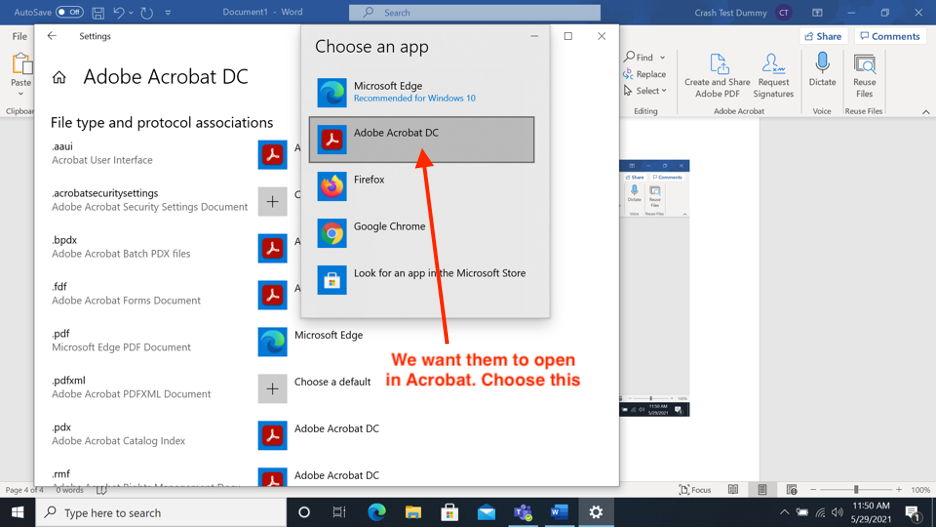
Task: Select Look for an app in Microsoft Store
Action: click(x=422, y=280)
